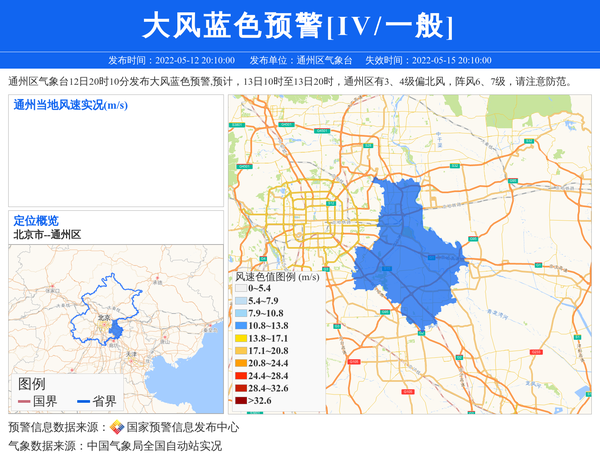Select the 28.4~32.6 color swatch
The image size is (600, 471).
(x=241, y=388)
